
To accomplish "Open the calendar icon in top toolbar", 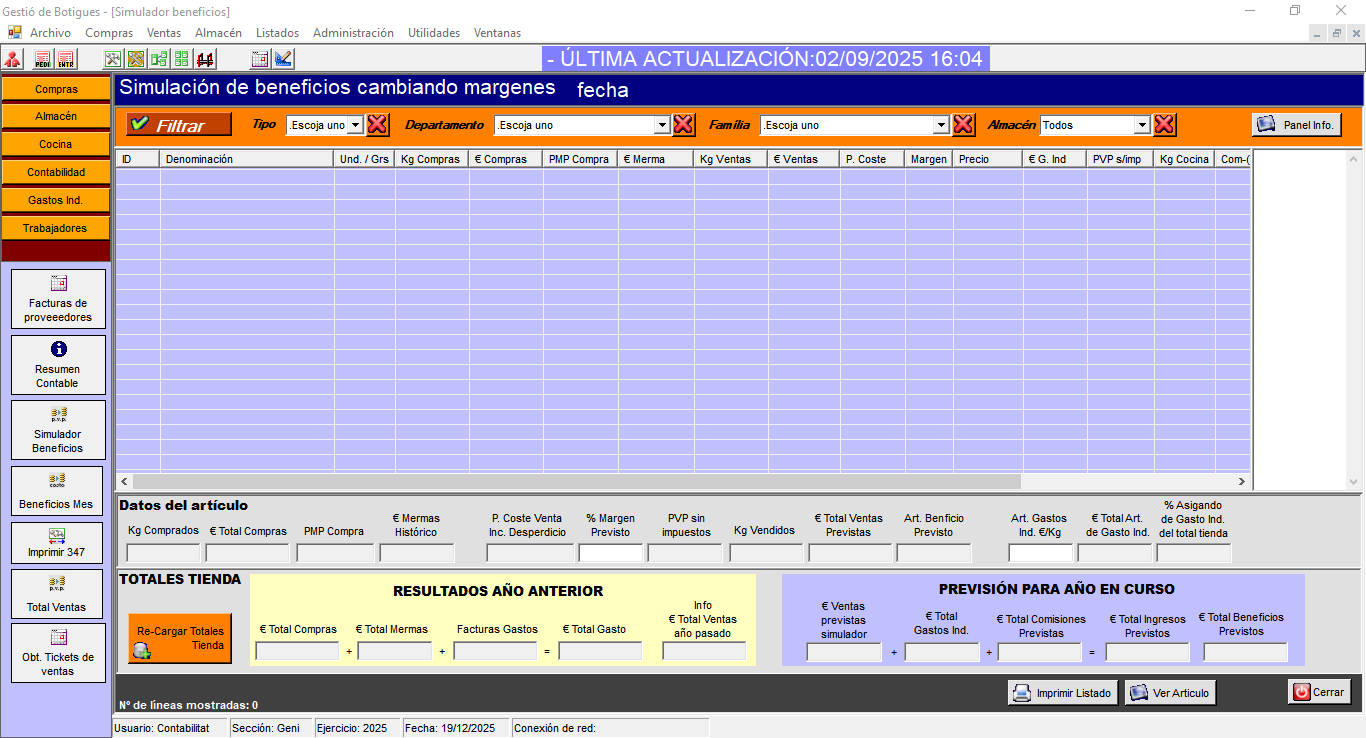I will 260,59.
